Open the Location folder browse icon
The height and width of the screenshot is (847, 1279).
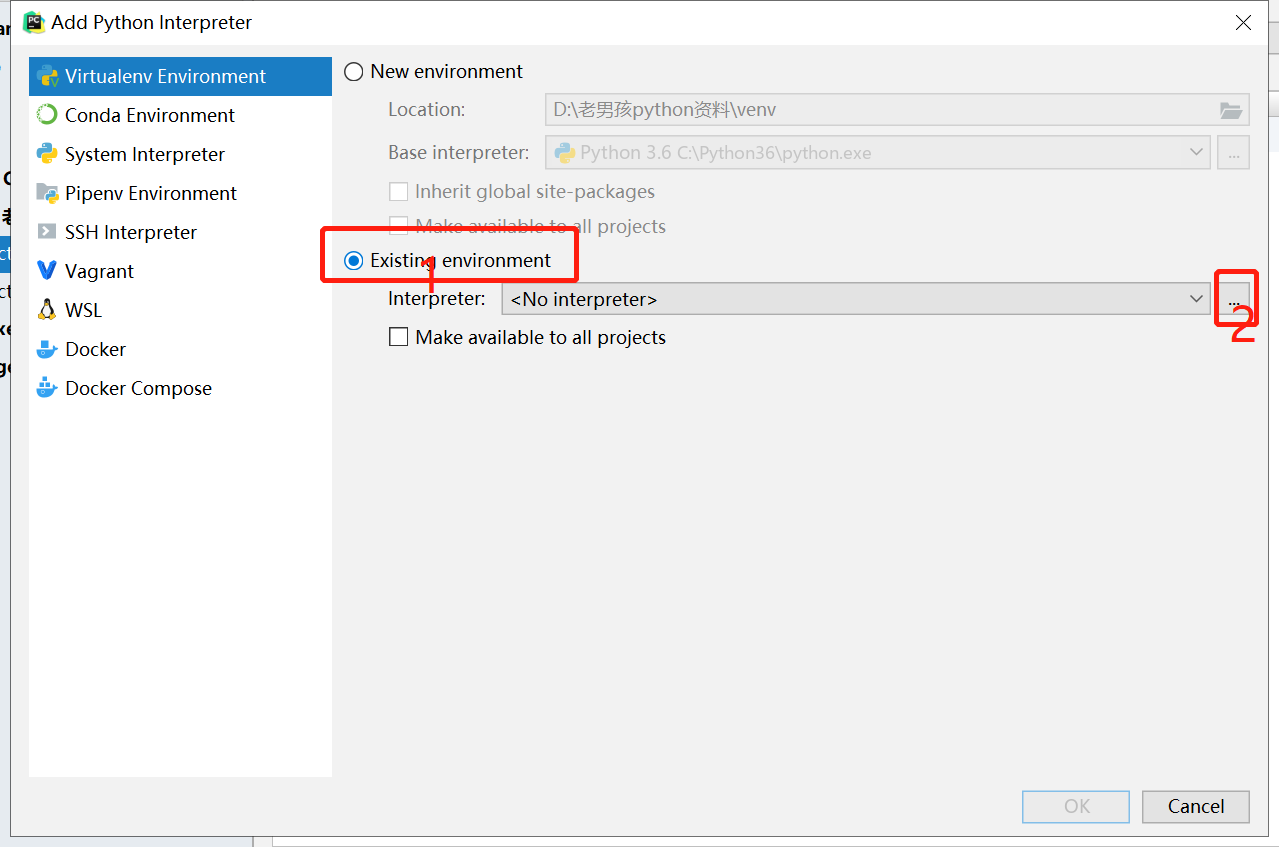pyautogui.click(x=1231, y=110)
